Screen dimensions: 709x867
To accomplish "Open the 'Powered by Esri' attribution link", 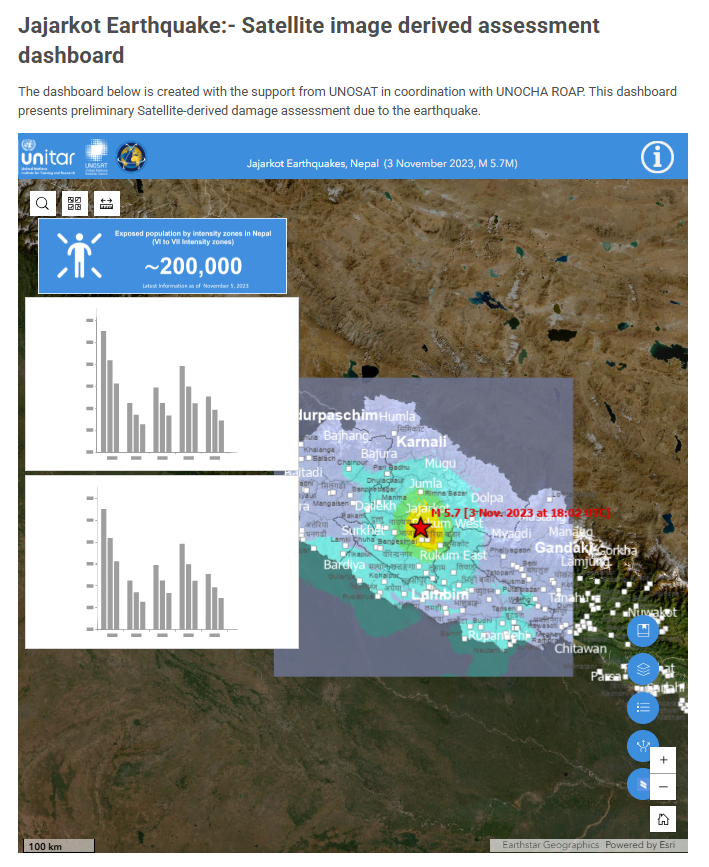I will pyautogui.click(x=640, y=845).
